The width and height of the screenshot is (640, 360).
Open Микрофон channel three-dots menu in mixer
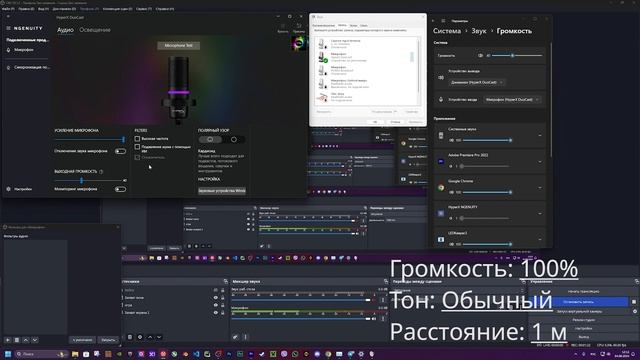click(x=383, y=318)
